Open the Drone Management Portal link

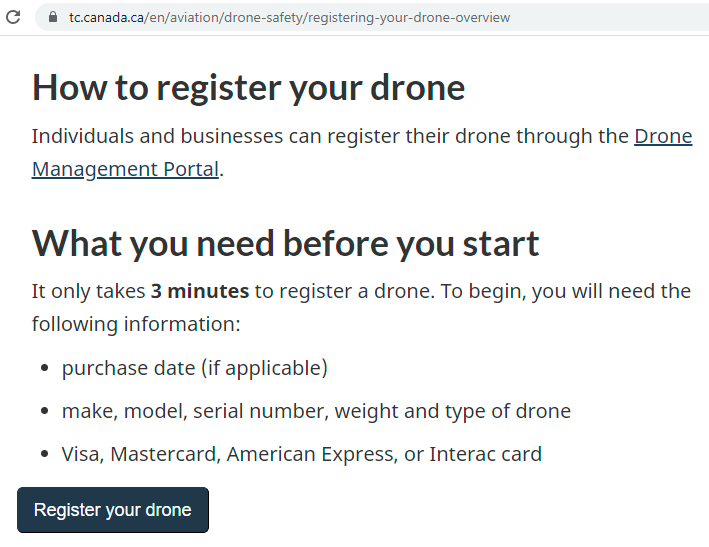pyautogui.click(x=663, y=136)
